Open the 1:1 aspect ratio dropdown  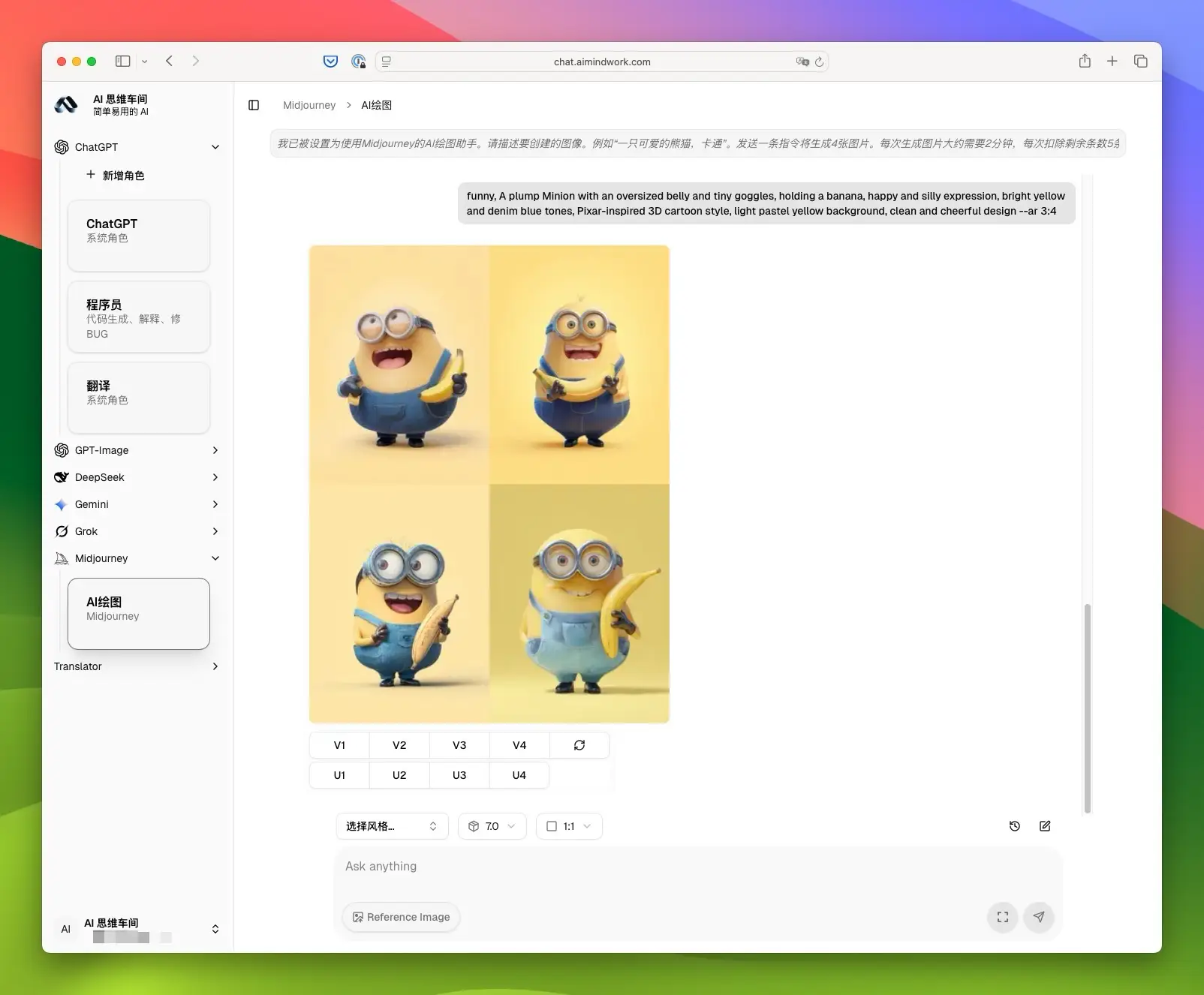click(x=569, y=826)
